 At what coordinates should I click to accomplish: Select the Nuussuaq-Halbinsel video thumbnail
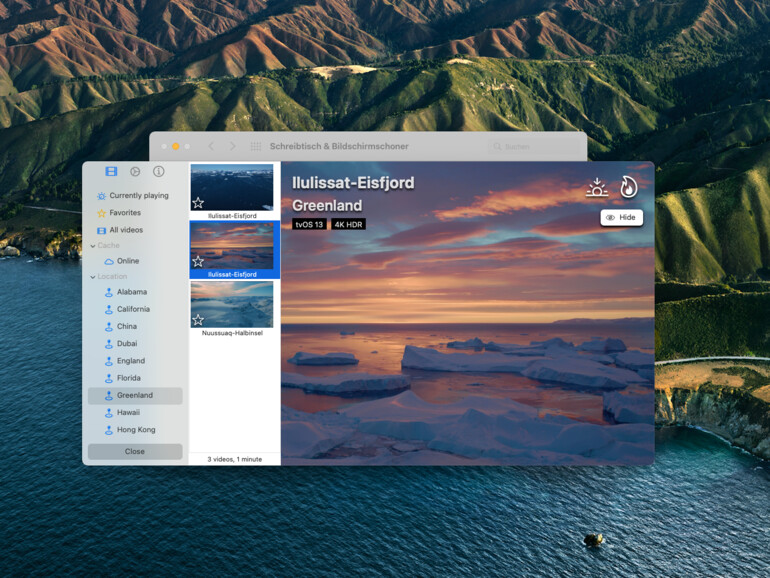pyautogui.click(x=232, y=304)
